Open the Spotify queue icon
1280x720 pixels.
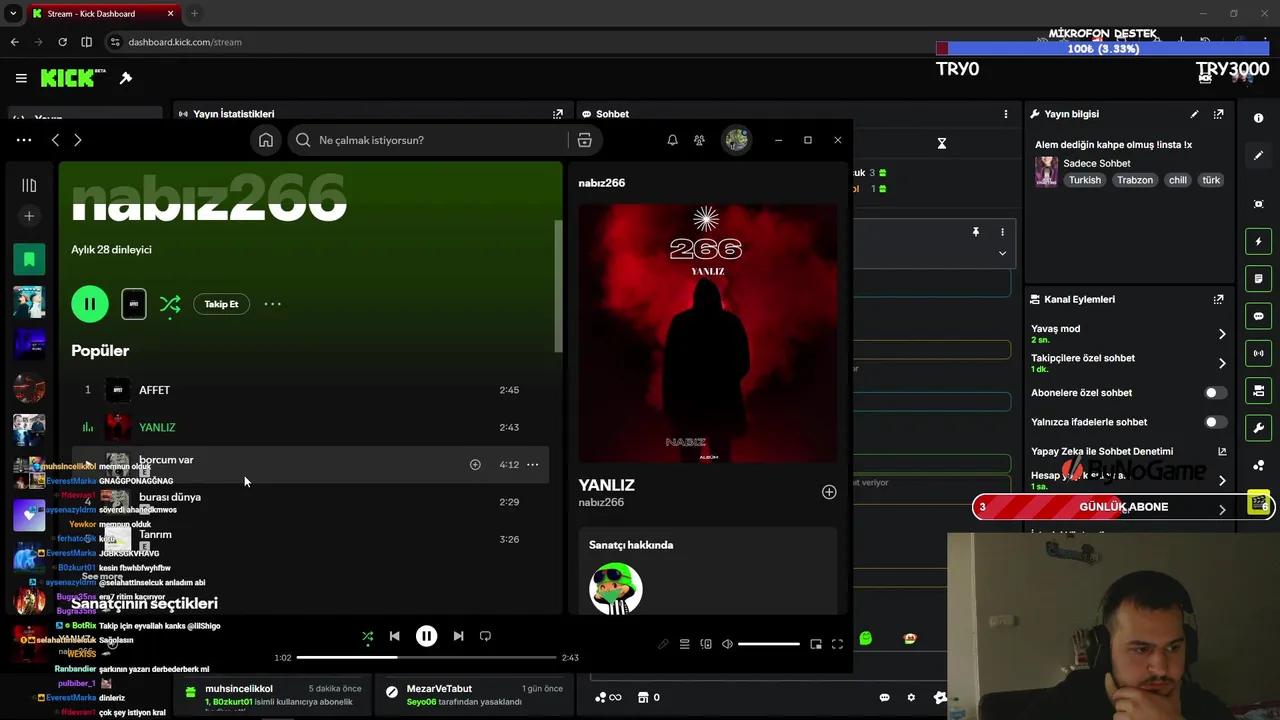pos(684,644)
